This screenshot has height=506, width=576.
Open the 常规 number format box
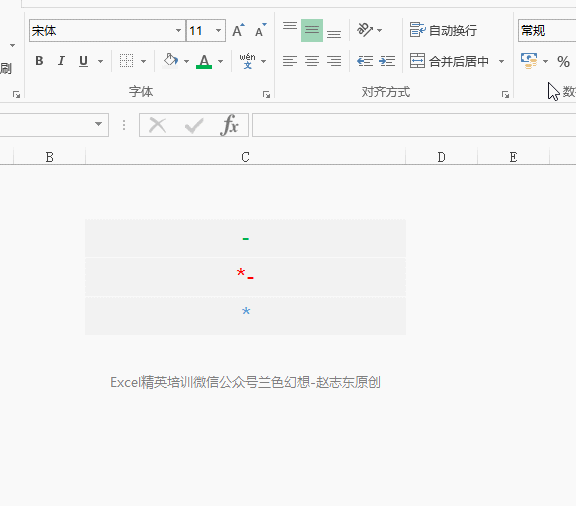(x=547, y=30)
